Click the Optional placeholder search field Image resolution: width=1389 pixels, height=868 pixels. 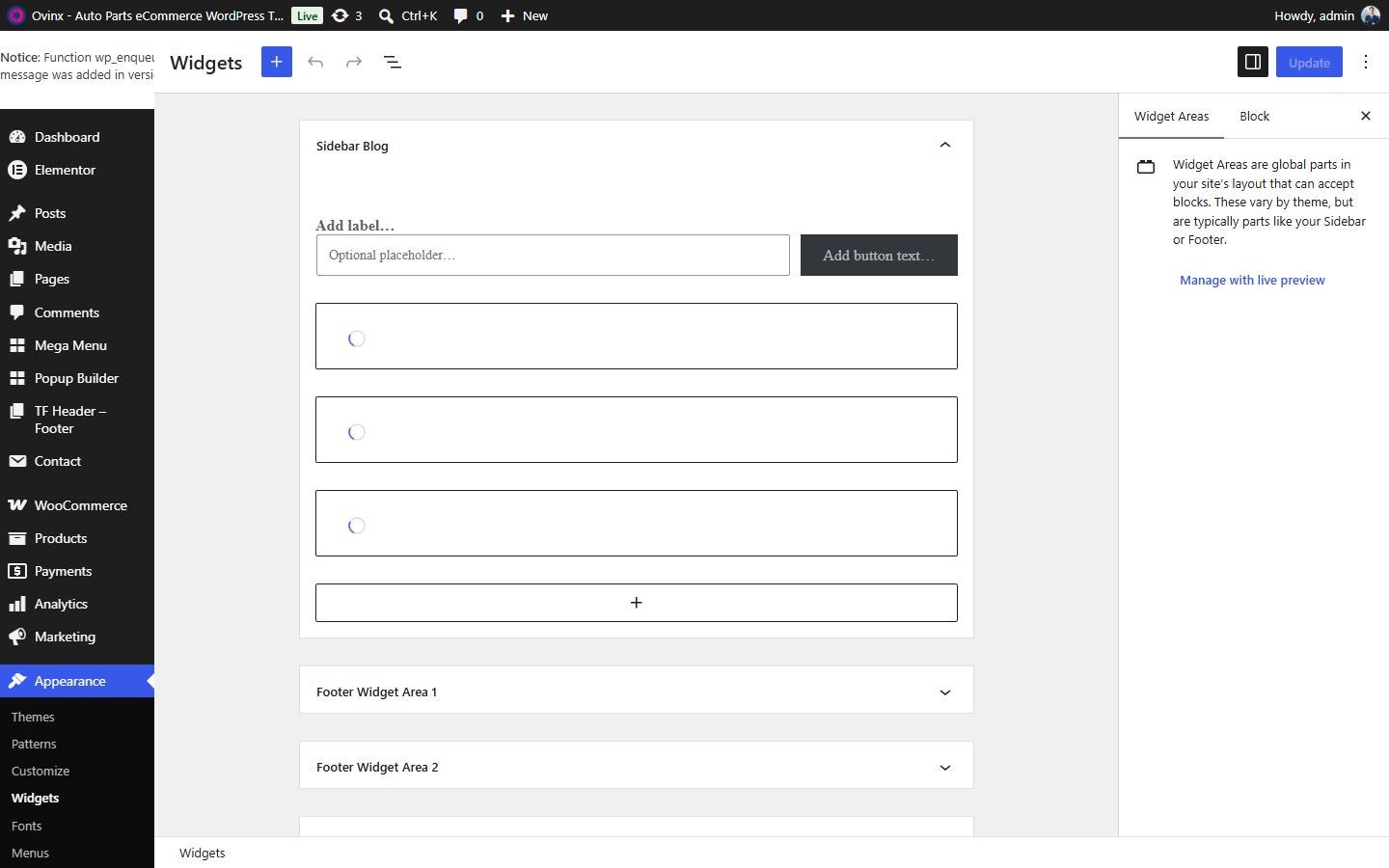coord(553,255)
